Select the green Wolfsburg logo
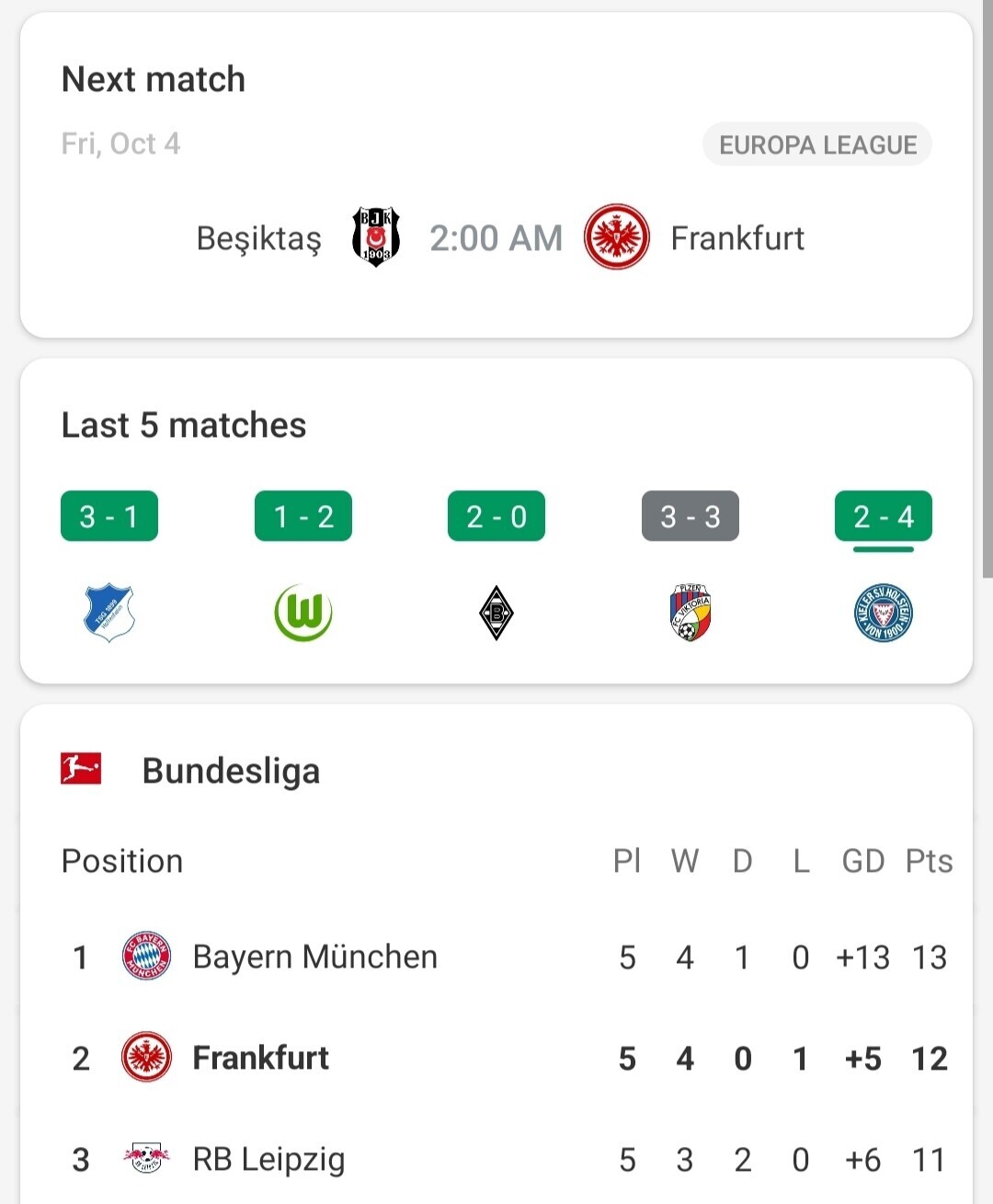The image size is (993, 1204). click(x=303, y=613)
